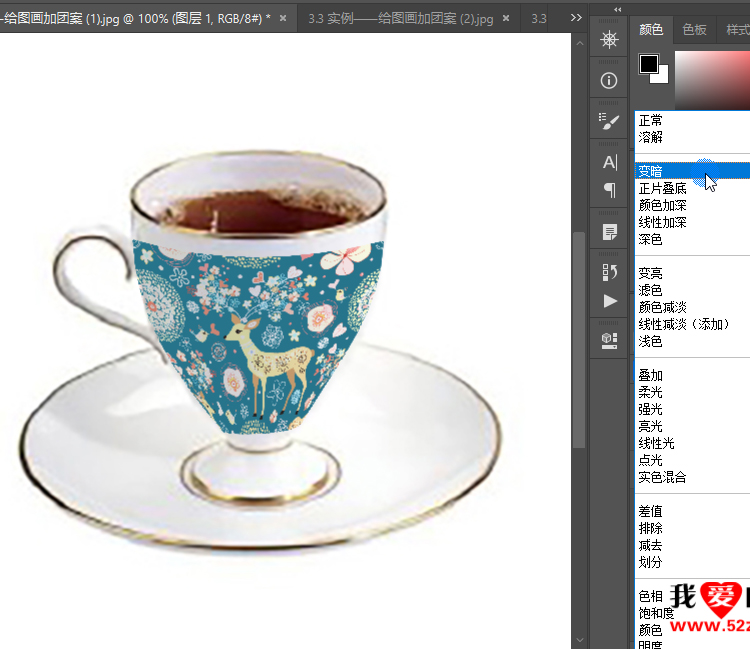Image resolution: width=750 pixels, height=649 pixels.
Task: Open the 3D panel icon
Action: [x=609, y=341]
